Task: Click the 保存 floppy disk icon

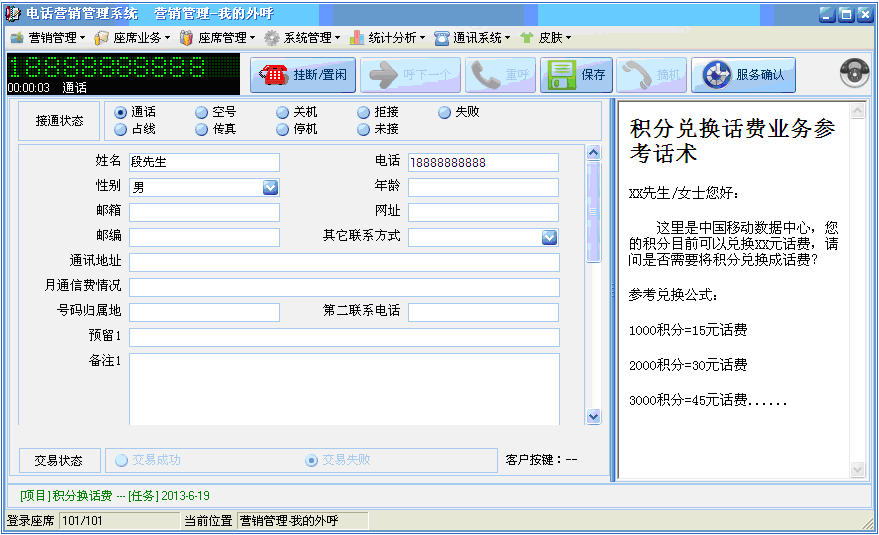Action: tap(562, 75)
